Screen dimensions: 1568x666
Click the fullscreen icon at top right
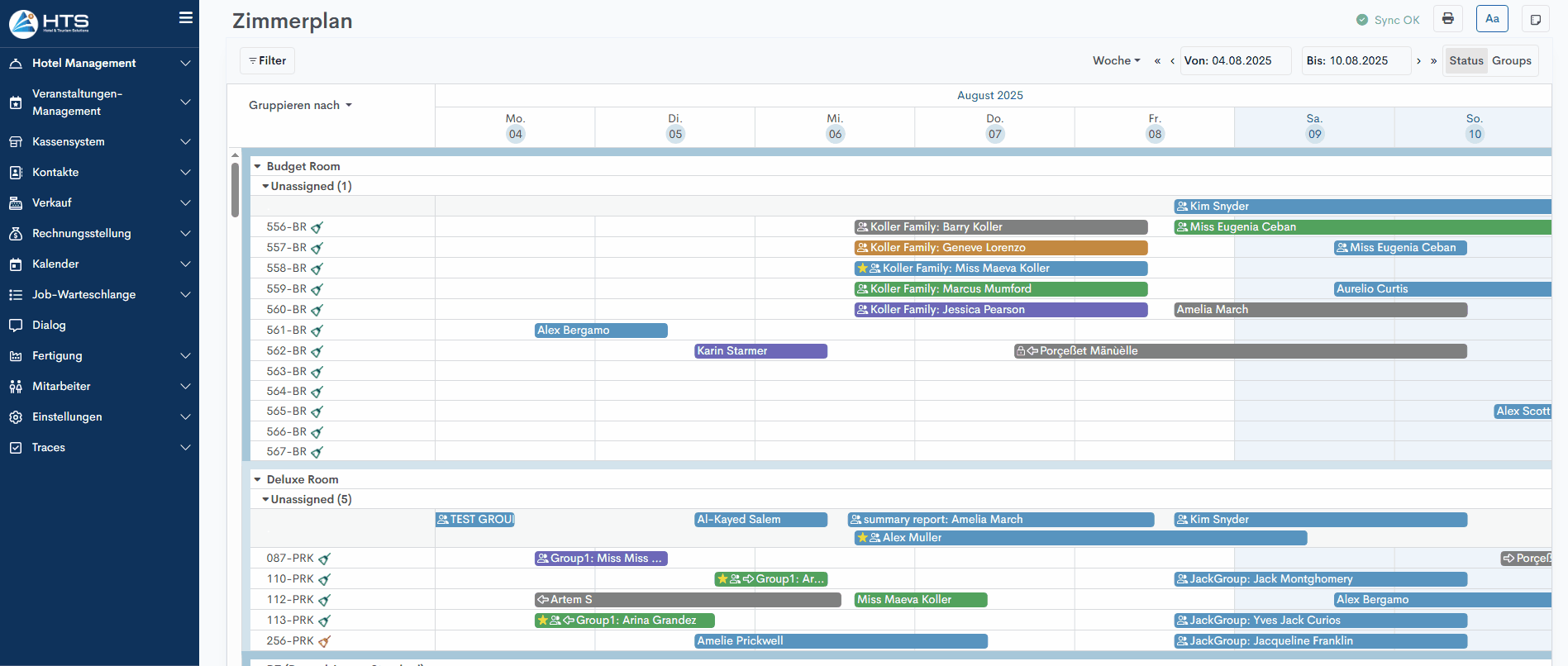click(x=1536, y=20)
